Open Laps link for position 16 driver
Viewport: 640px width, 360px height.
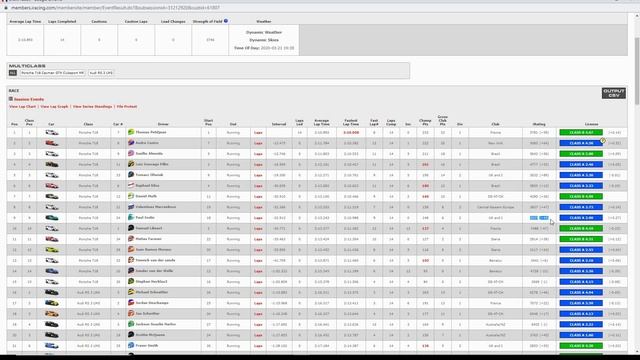[258, 292]
